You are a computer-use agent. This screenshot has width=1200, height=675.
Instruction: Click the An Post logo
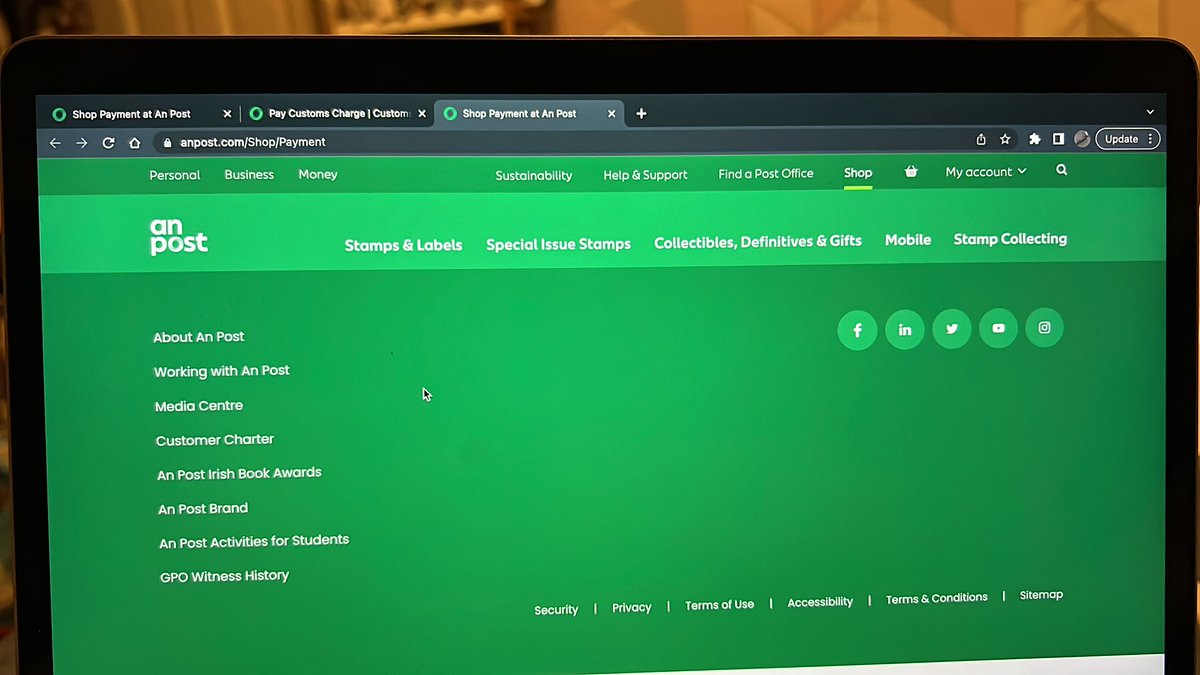[x=179, y=237]
